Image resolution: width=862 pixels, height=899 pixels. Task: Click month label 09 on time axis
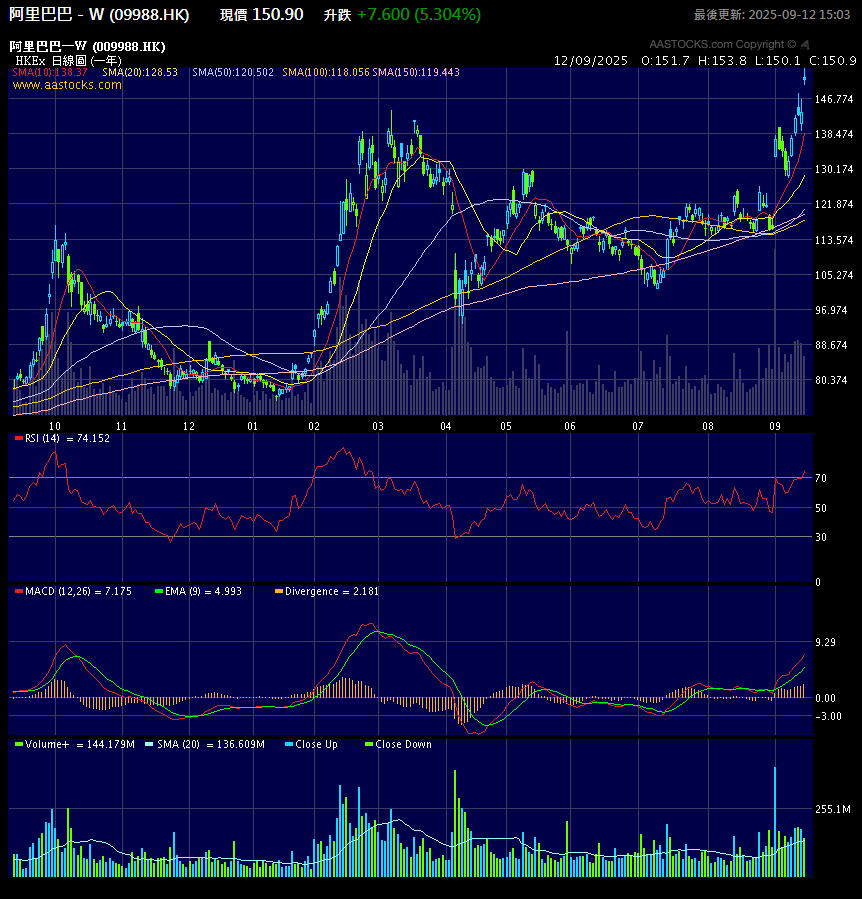click(775, 426)
